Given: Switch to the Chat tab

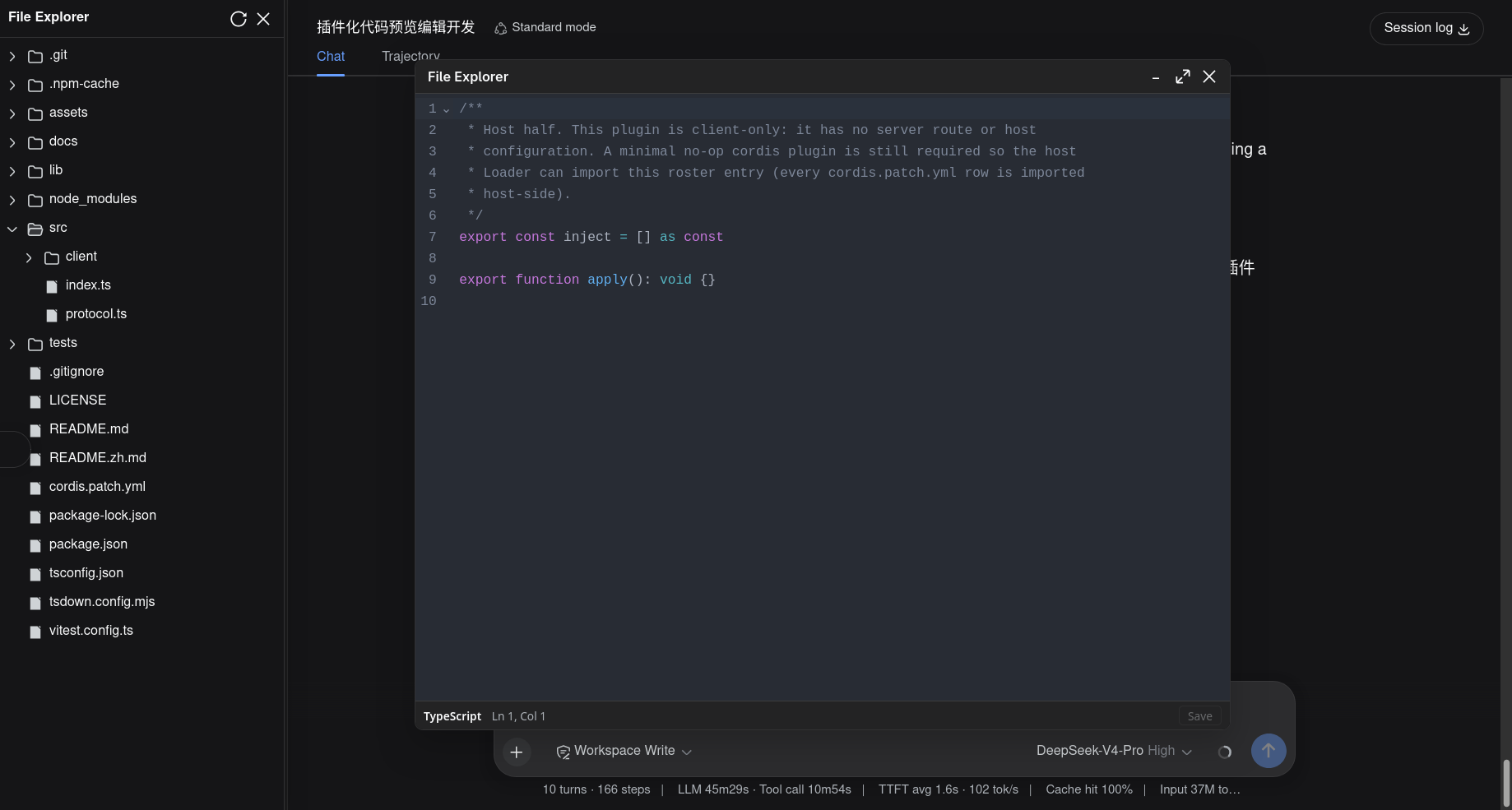Looking at the screenshot, I should [x=331, y=56].
